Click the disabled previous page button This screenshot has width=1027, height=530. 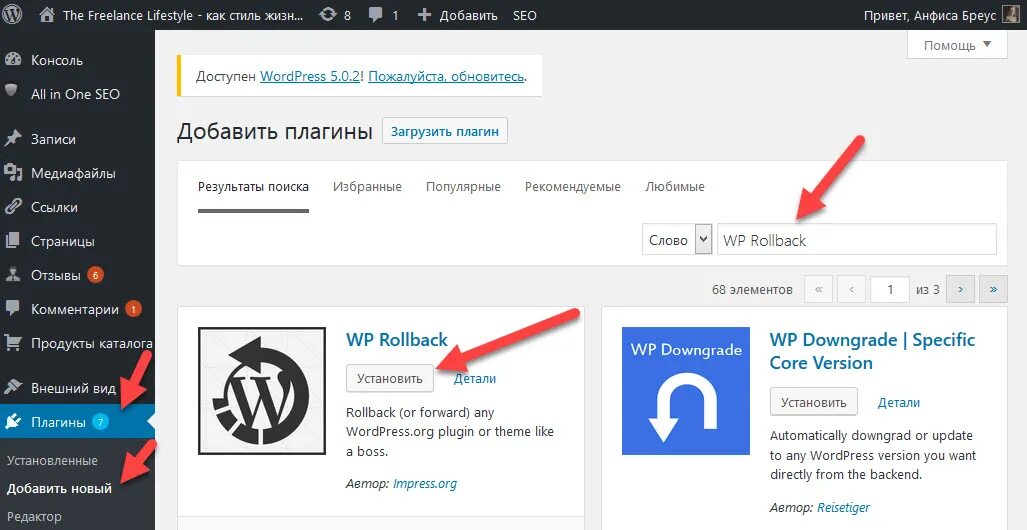tap(851, 289)
